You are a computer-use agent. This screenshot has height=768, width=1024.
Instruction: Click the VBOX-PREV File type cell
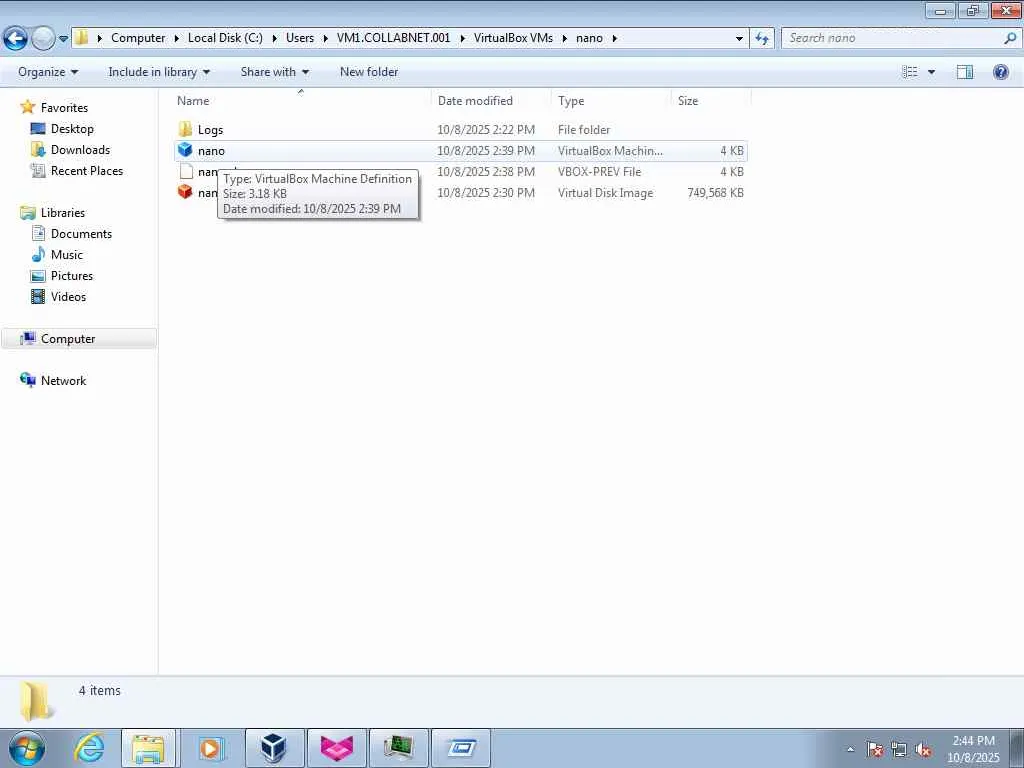tap(599, 172)
